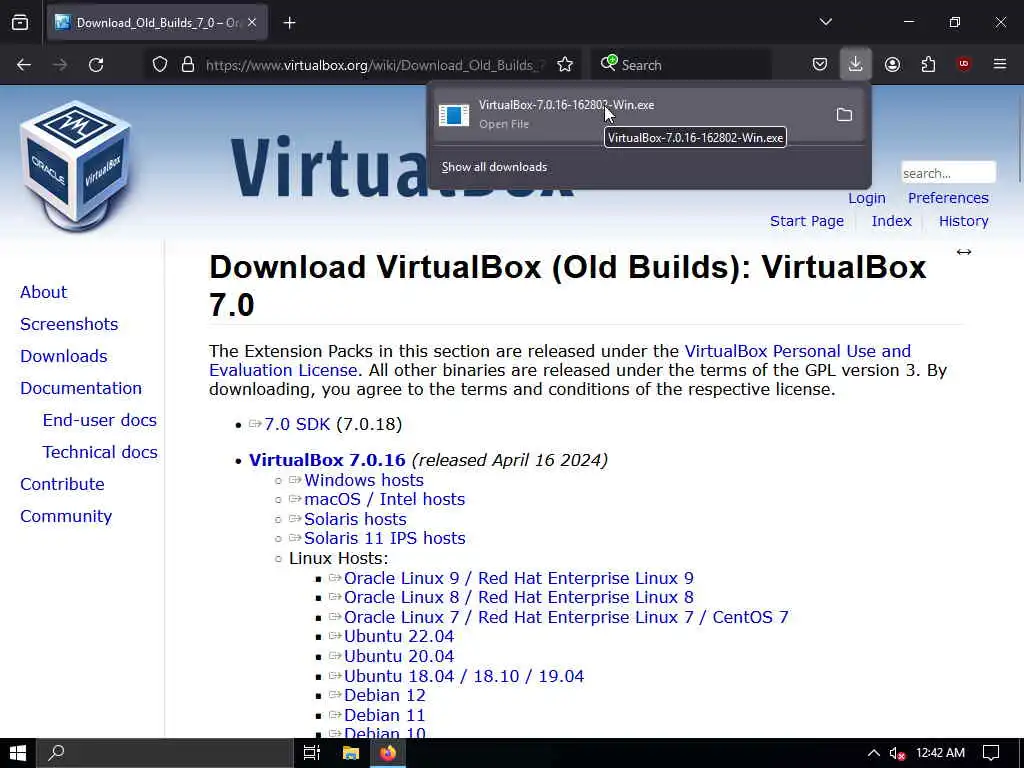Open the VirtualBox 7.0.16 heading link
The height and width of the screenshot is (768, 1024).
327,460
